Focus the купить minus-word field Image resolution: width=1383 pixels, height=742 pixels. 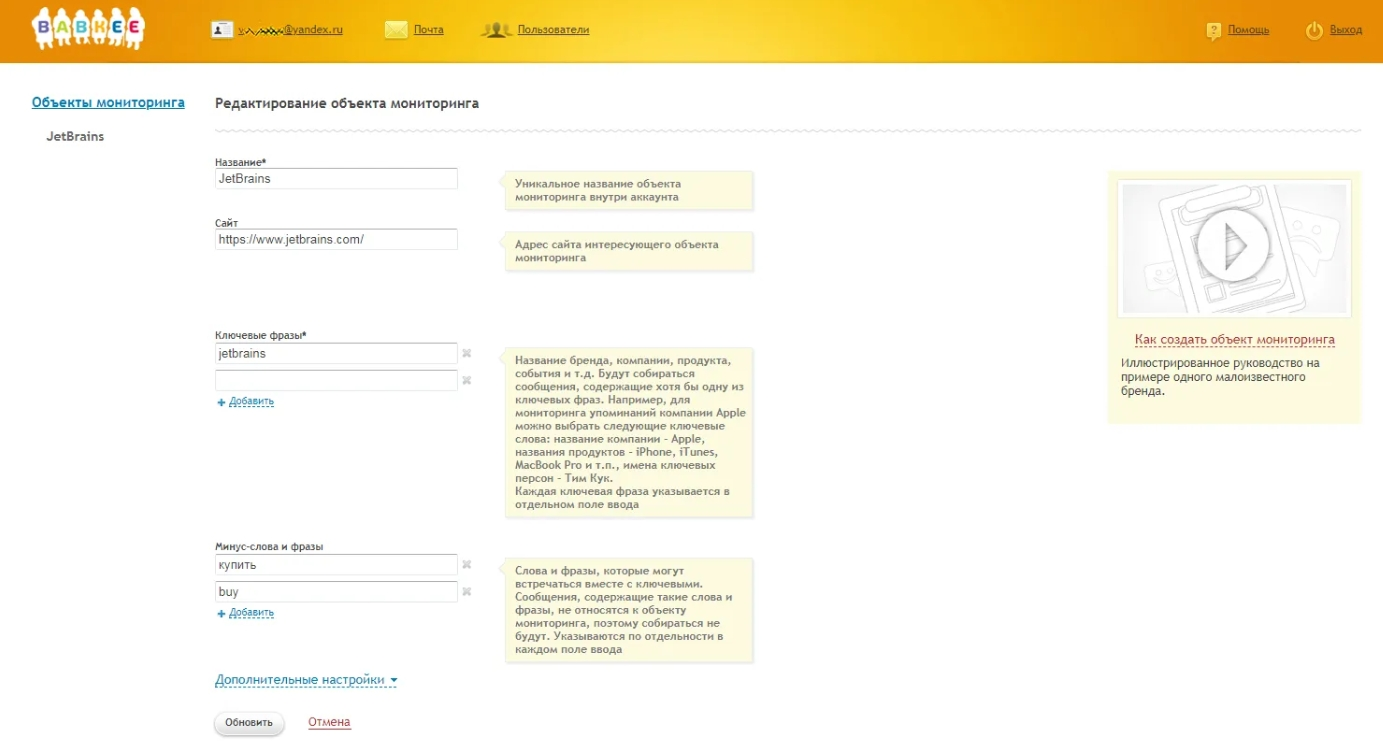[336, 565]
